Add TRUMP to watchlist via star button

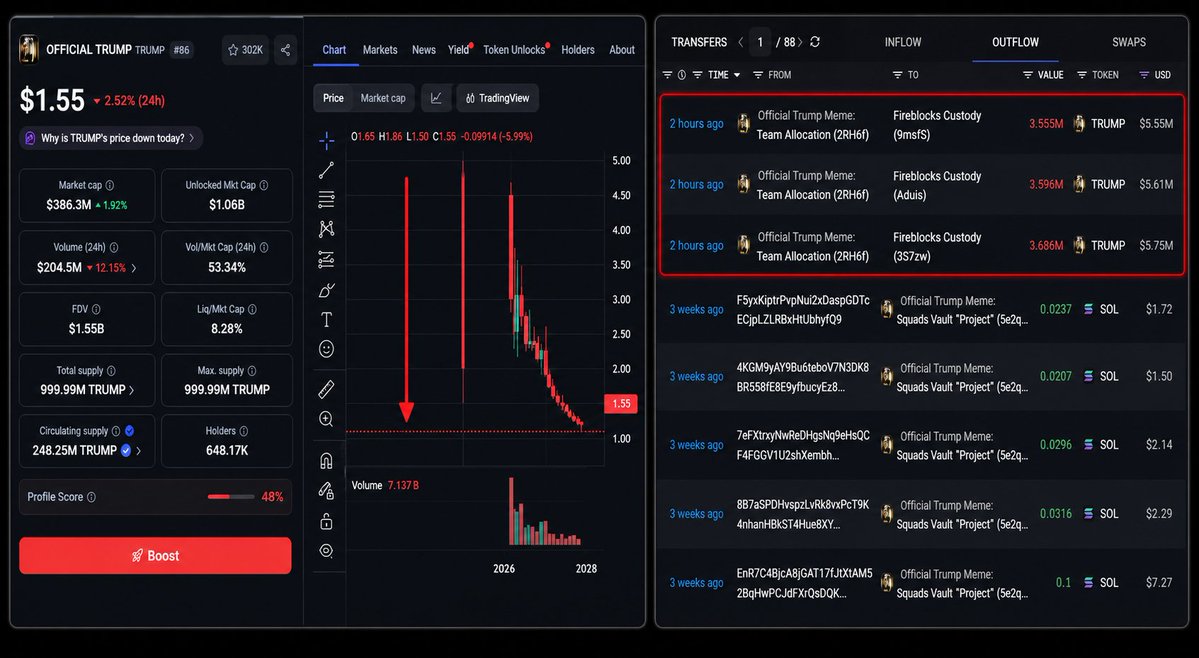pos(245,50)
